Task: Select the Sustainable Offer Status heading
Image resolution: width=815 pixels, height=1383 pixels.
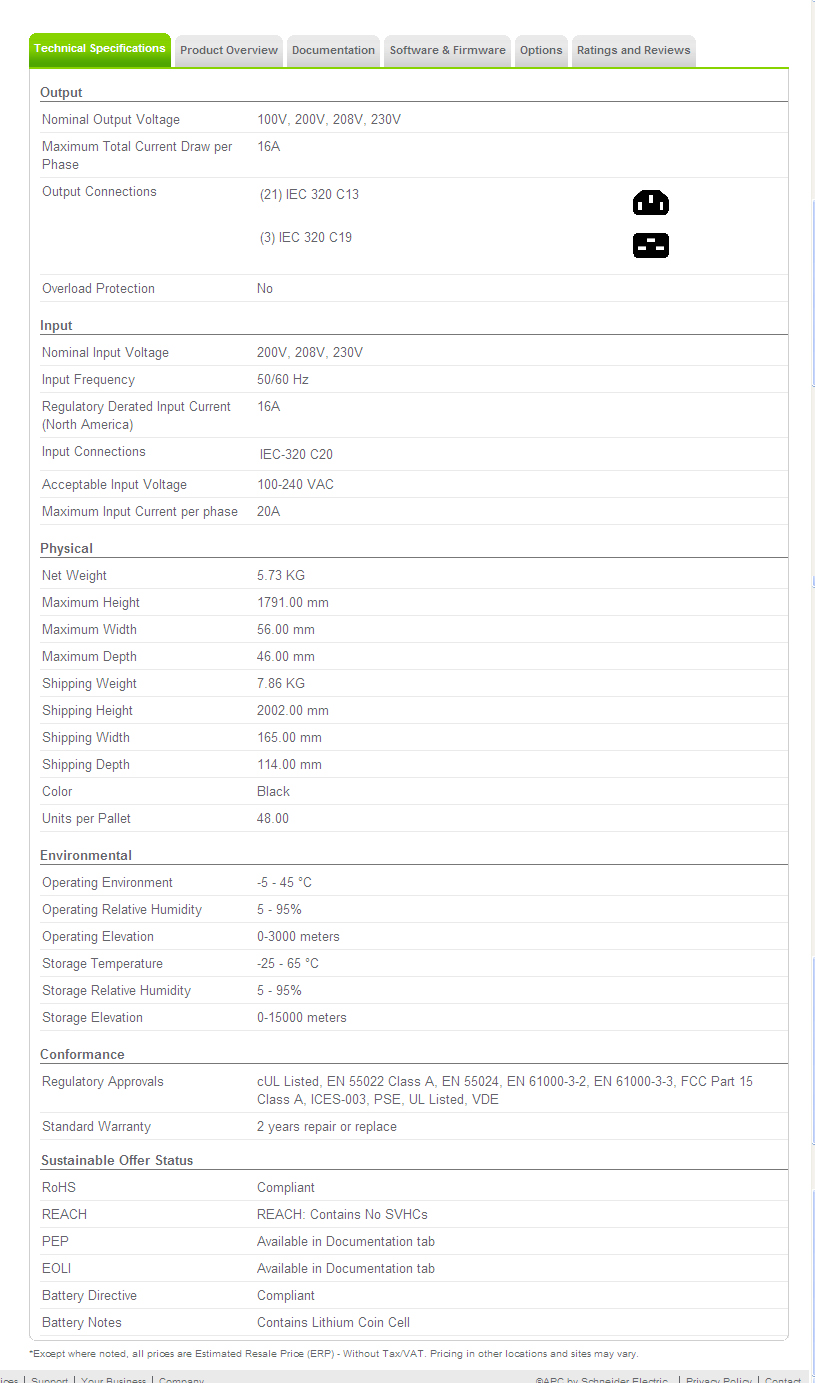Action: (117, 1161)
